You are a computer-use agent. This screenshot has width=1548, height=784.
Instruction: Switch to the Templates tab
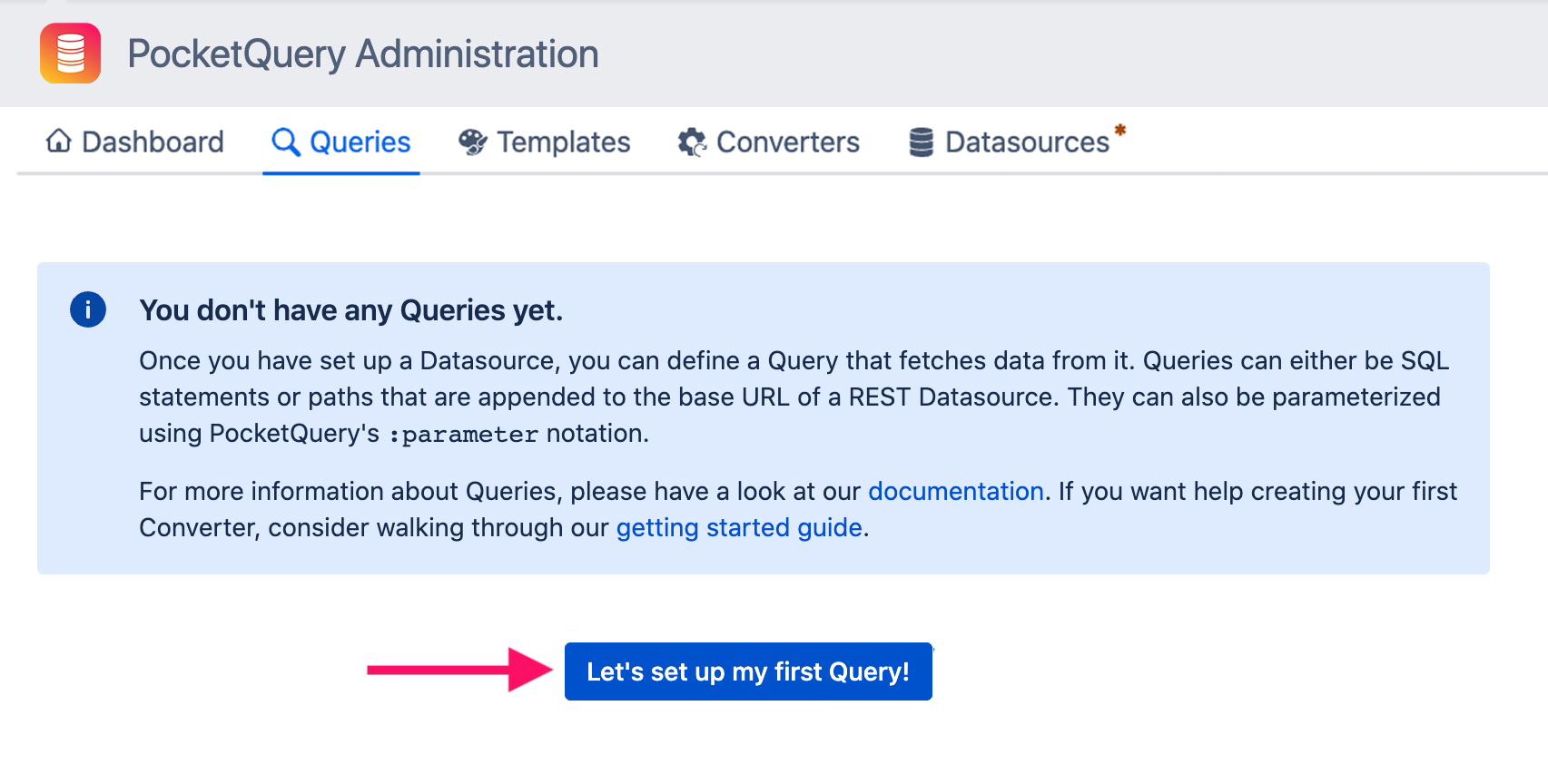tap(544, 142)
